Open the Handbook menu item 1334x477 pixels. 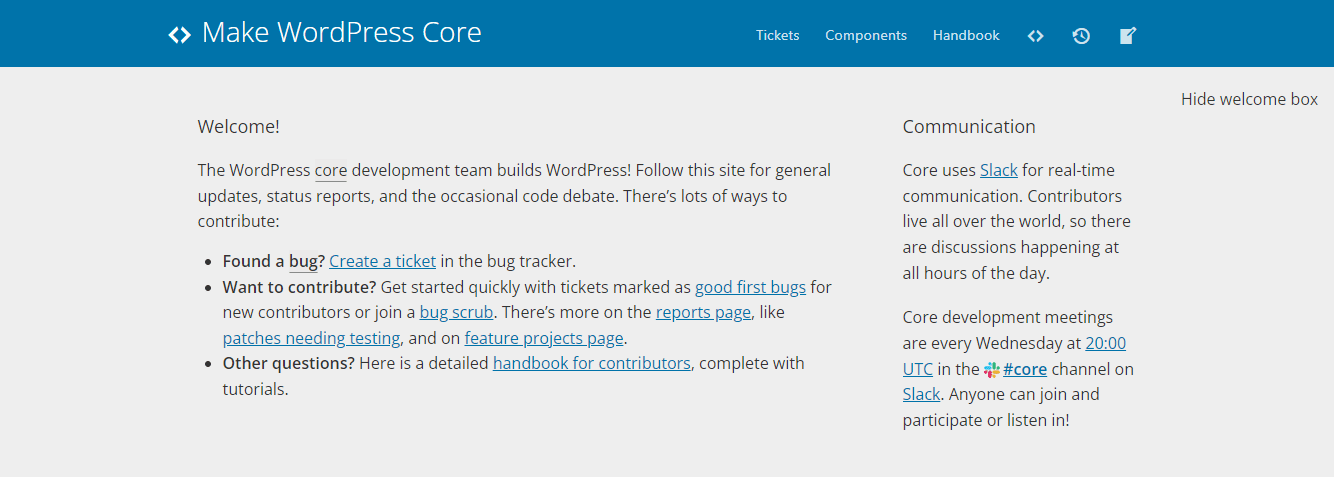point(966,35)
